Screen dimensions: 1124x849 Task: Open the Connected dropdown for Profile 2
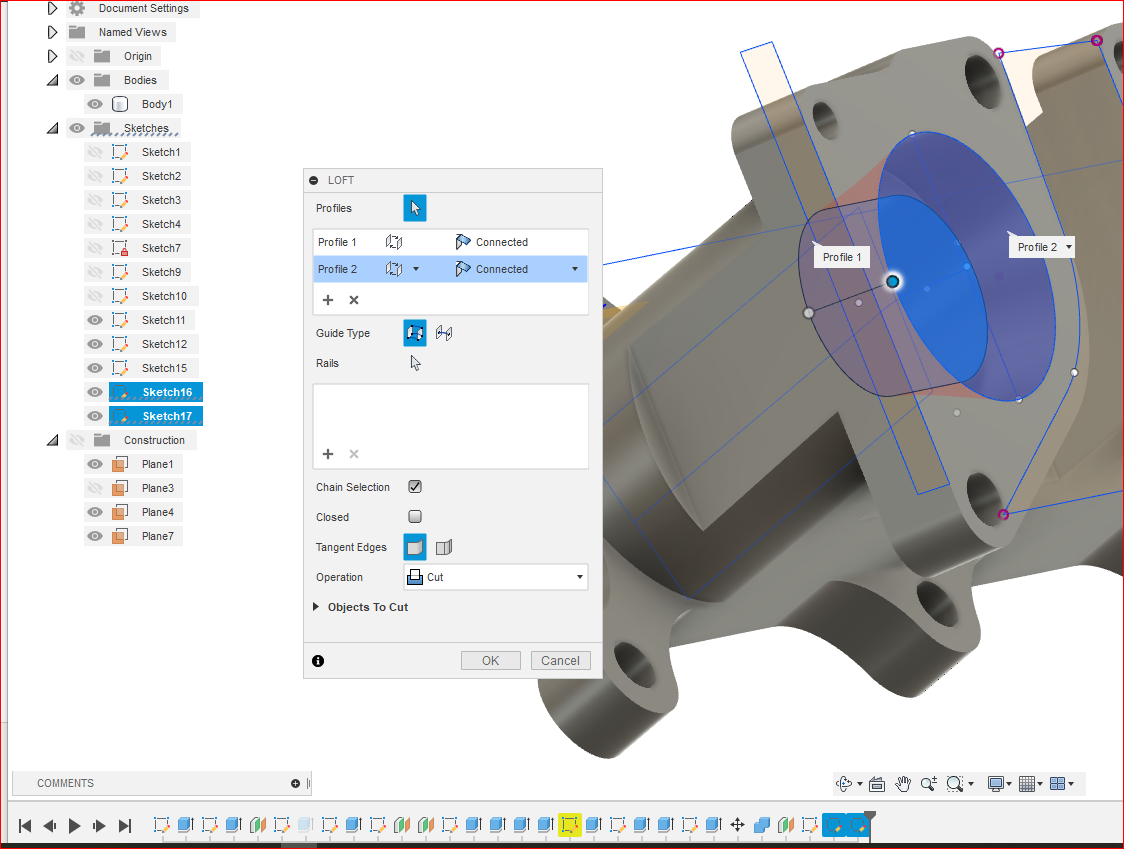tap(576, 269)
